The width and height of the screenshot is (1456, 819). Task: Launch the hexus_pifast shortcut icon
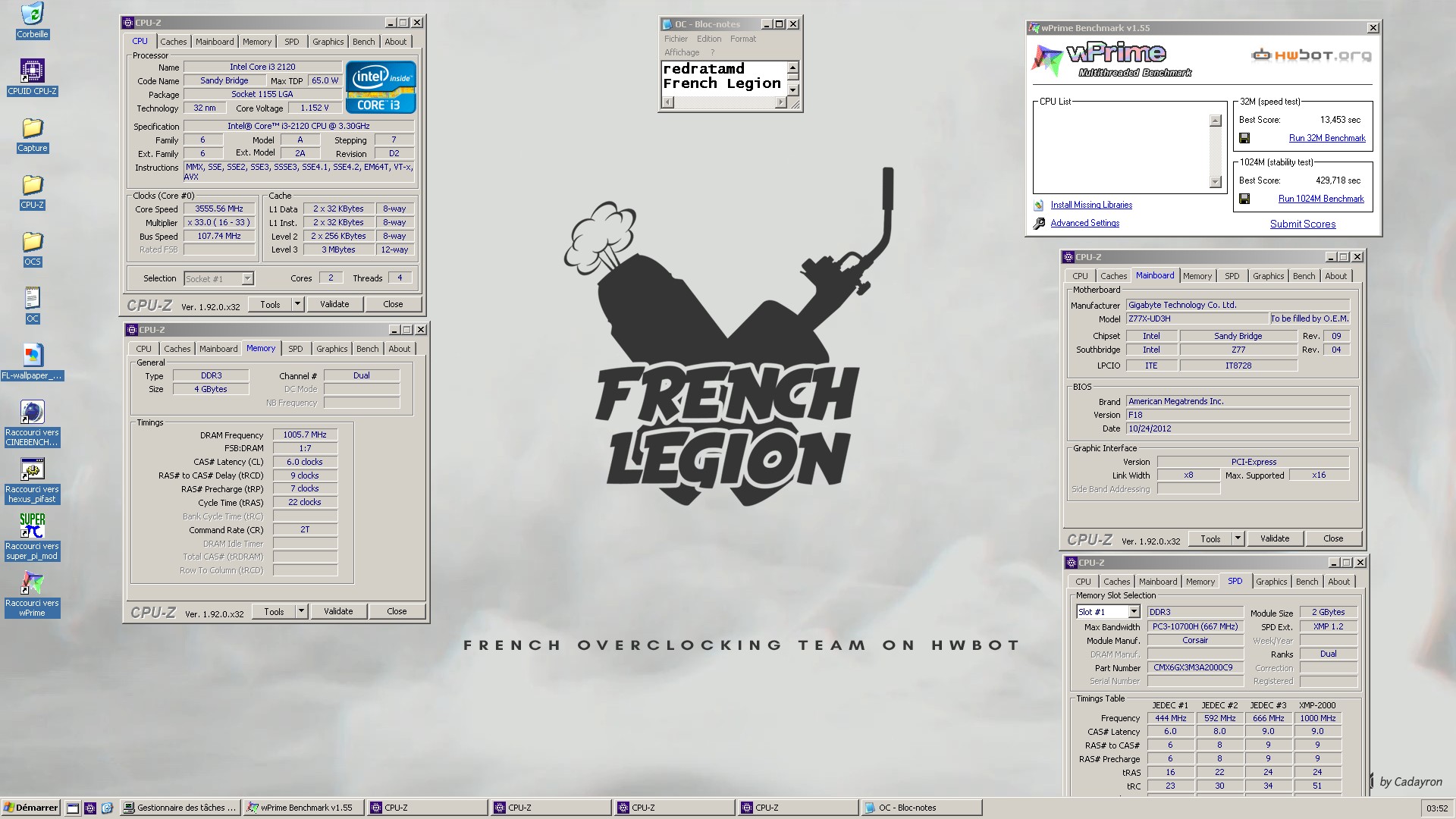(x=32, y=469)
